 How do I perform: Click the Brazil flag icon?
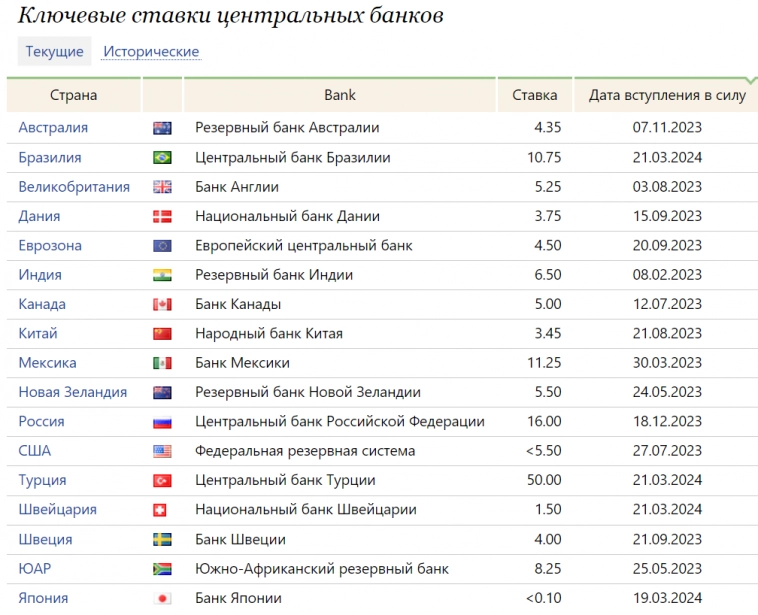[162, 158]
